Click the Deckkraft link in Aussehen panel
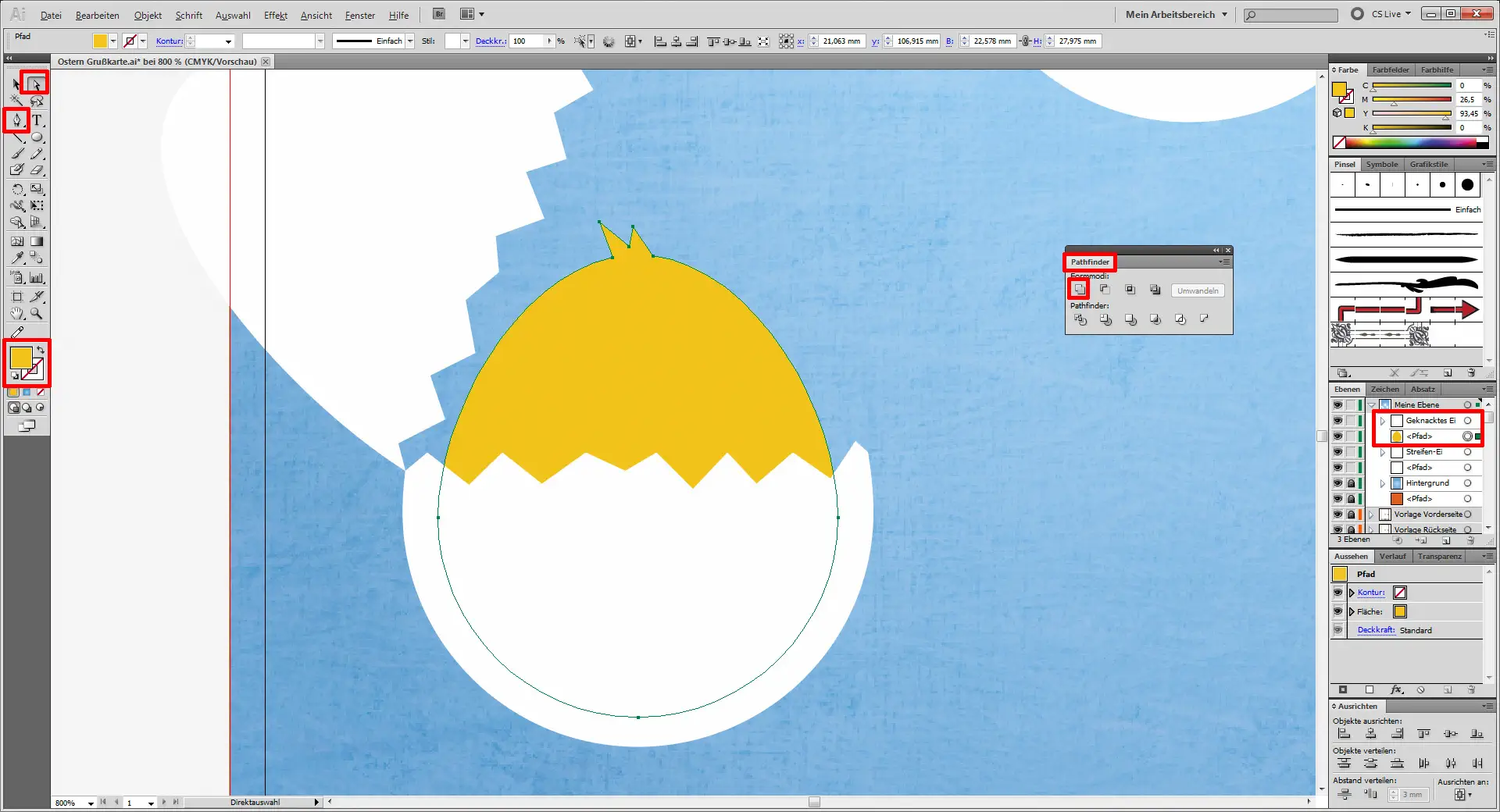 click(1376, 630)
